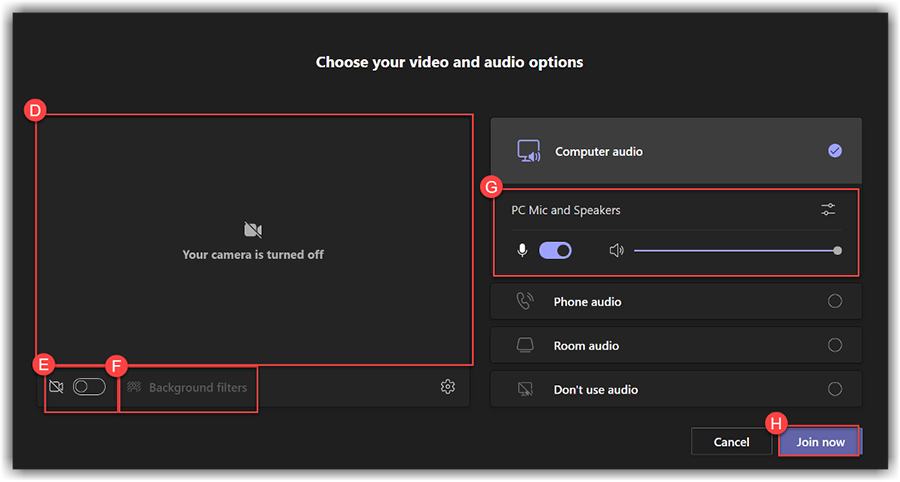Click the speaker volume icon
The height and width of the screenshot is (482, 900).
(x=616, y=250)
